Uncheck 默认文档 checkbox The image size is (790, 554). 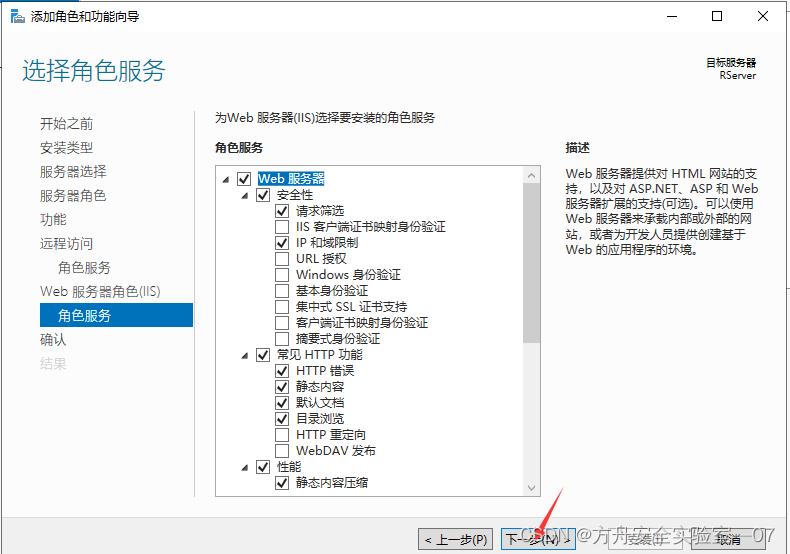click(282, 403)
